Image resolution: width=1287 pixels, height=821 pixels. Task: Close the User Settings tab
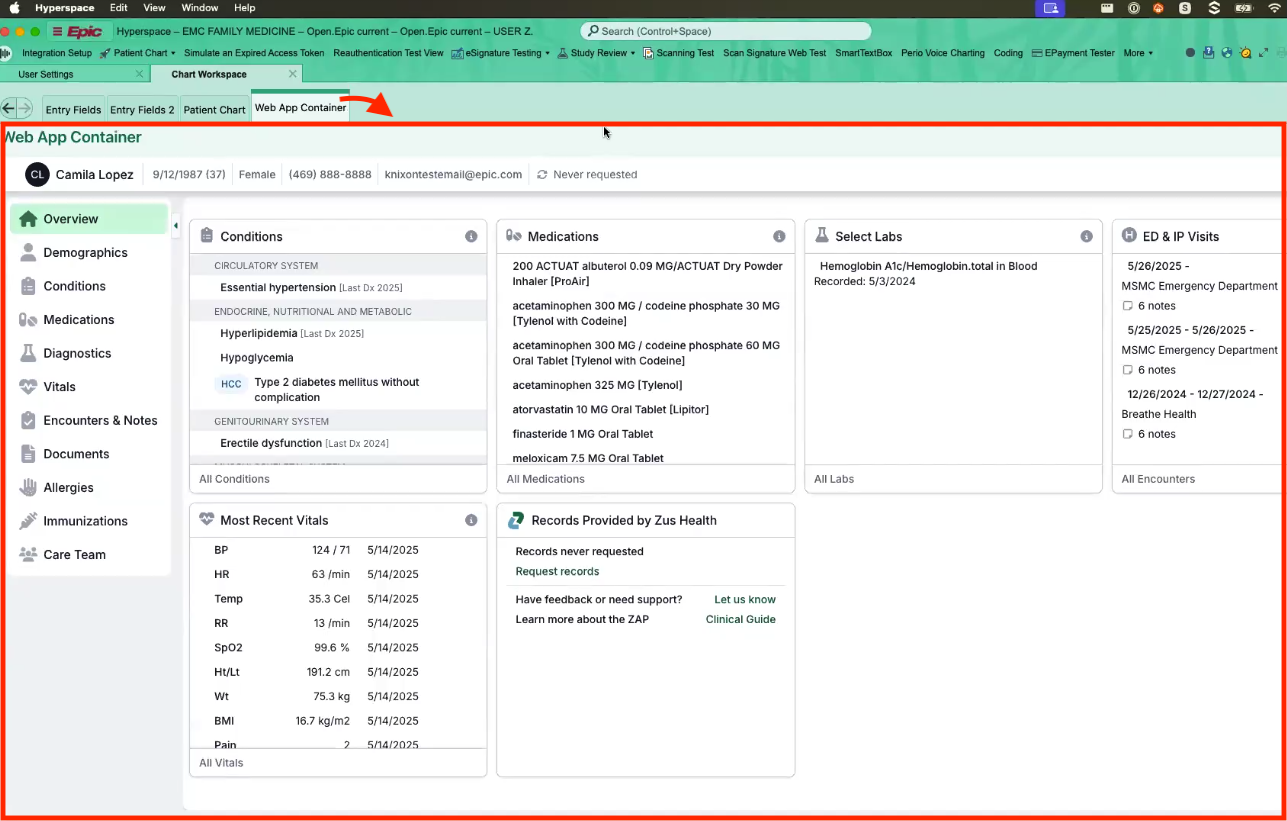click(x=139, y=74)
